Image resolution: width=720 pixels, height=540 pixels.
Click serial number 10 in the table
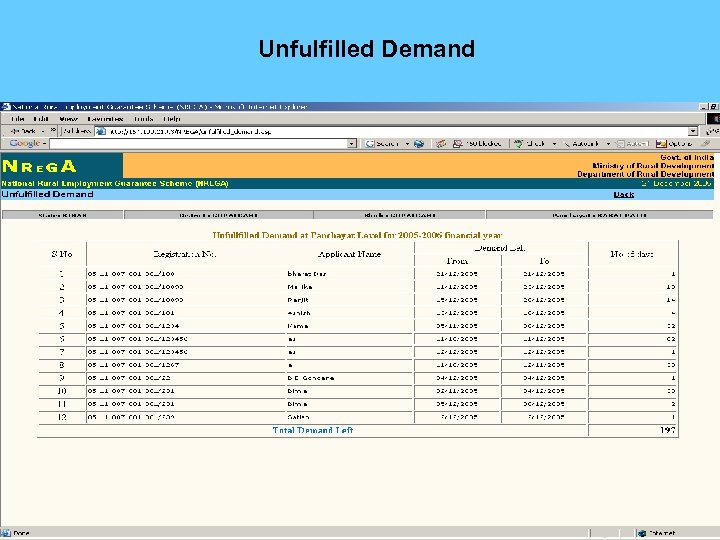[x=62, y=391]
